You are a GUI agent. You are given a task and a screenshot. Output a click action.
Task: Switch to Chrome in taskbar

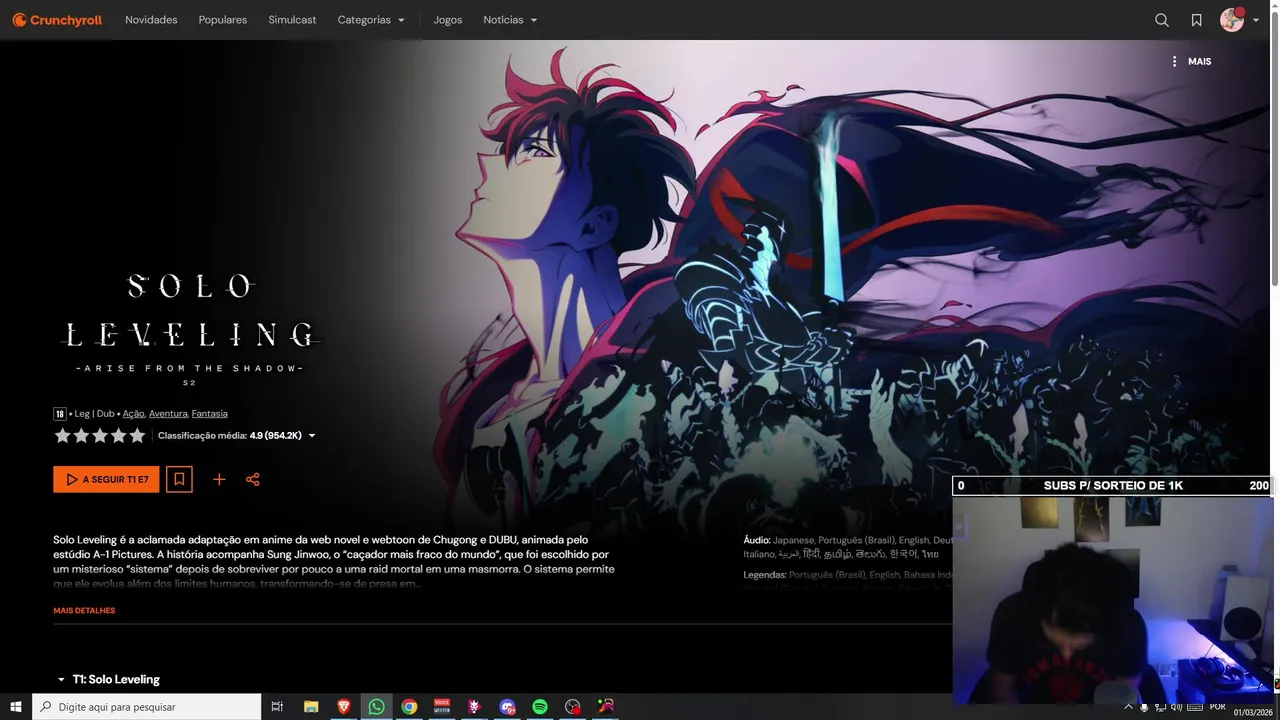pos(409,707)
